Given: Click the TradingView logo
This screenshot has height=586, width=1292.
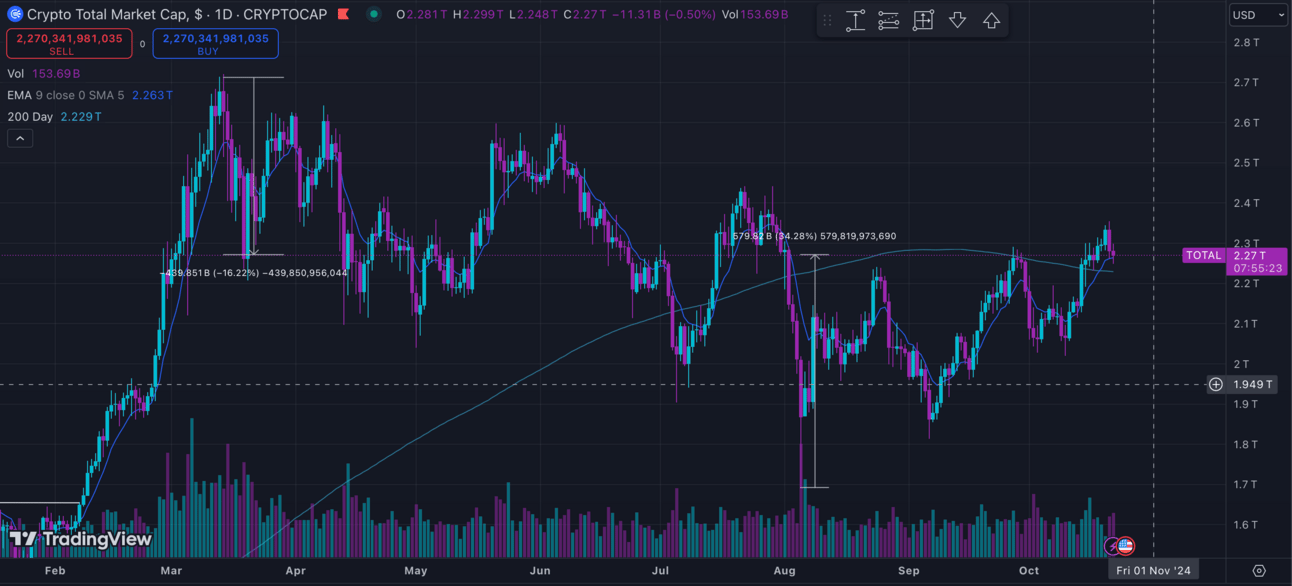Looking at the screenshot, I should tap(81, 540).
